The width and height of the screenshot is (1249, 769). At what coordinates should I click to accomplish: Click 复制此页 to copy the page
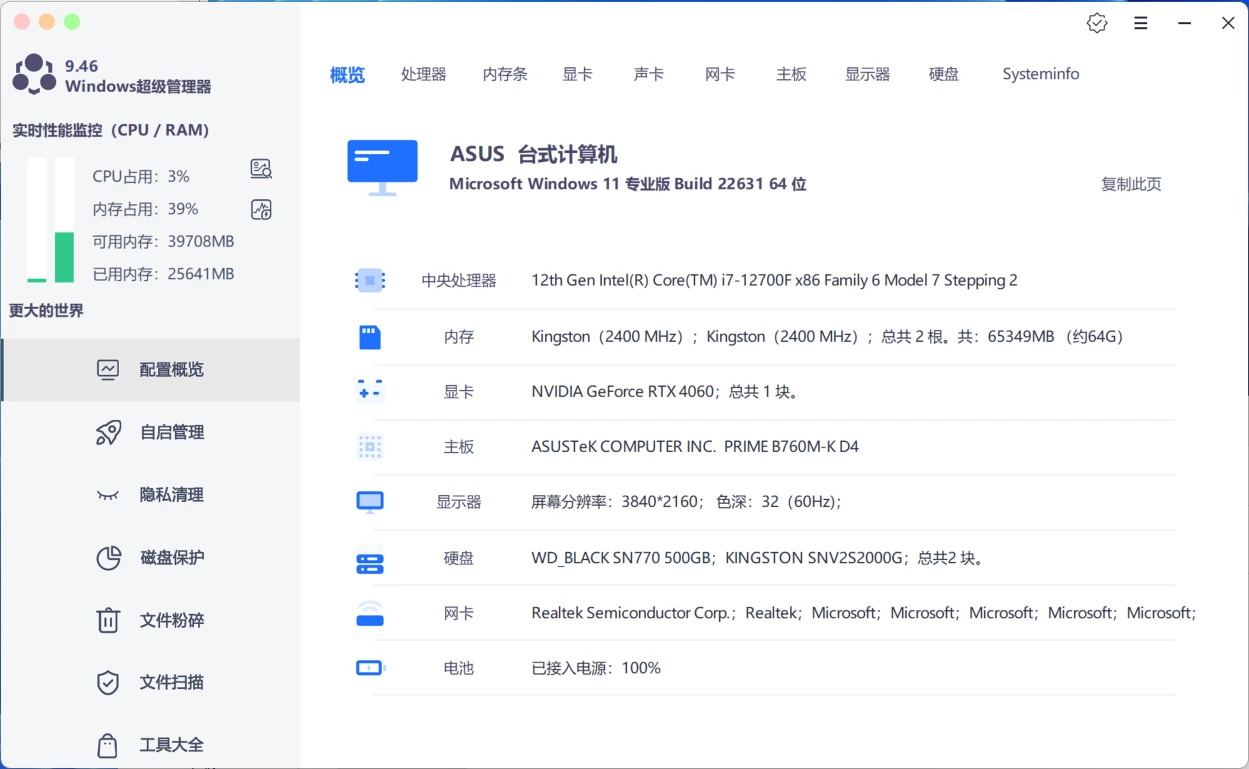(x=1131, y=184)
